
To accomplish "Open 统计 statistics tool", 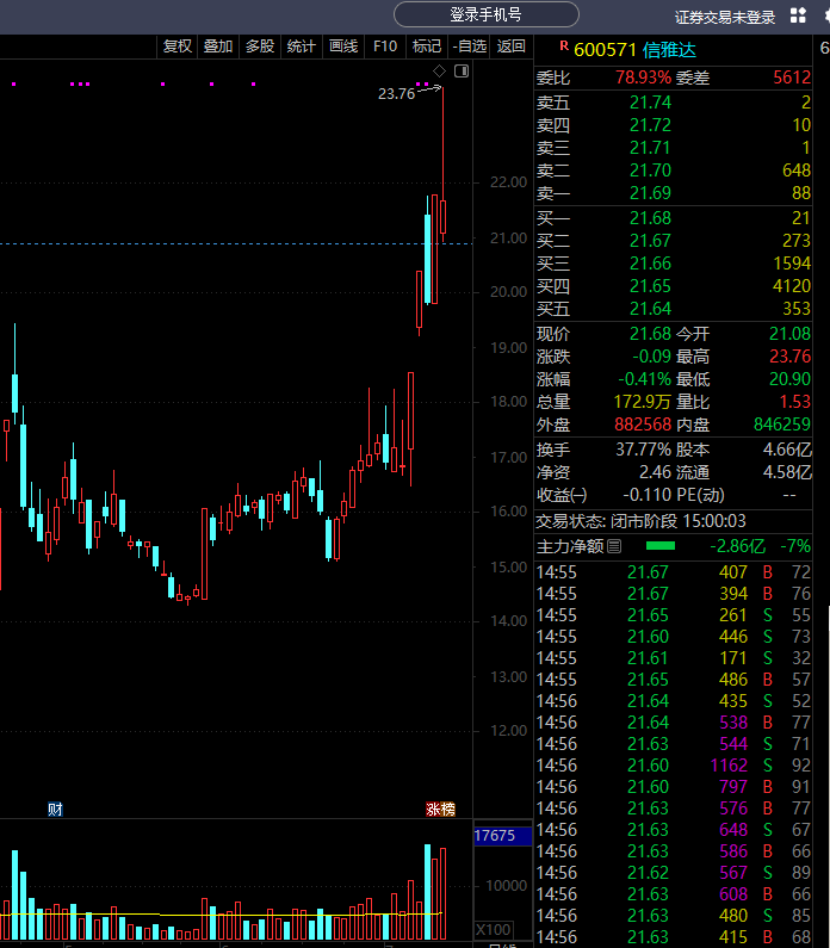I will [x=301, y=47].
